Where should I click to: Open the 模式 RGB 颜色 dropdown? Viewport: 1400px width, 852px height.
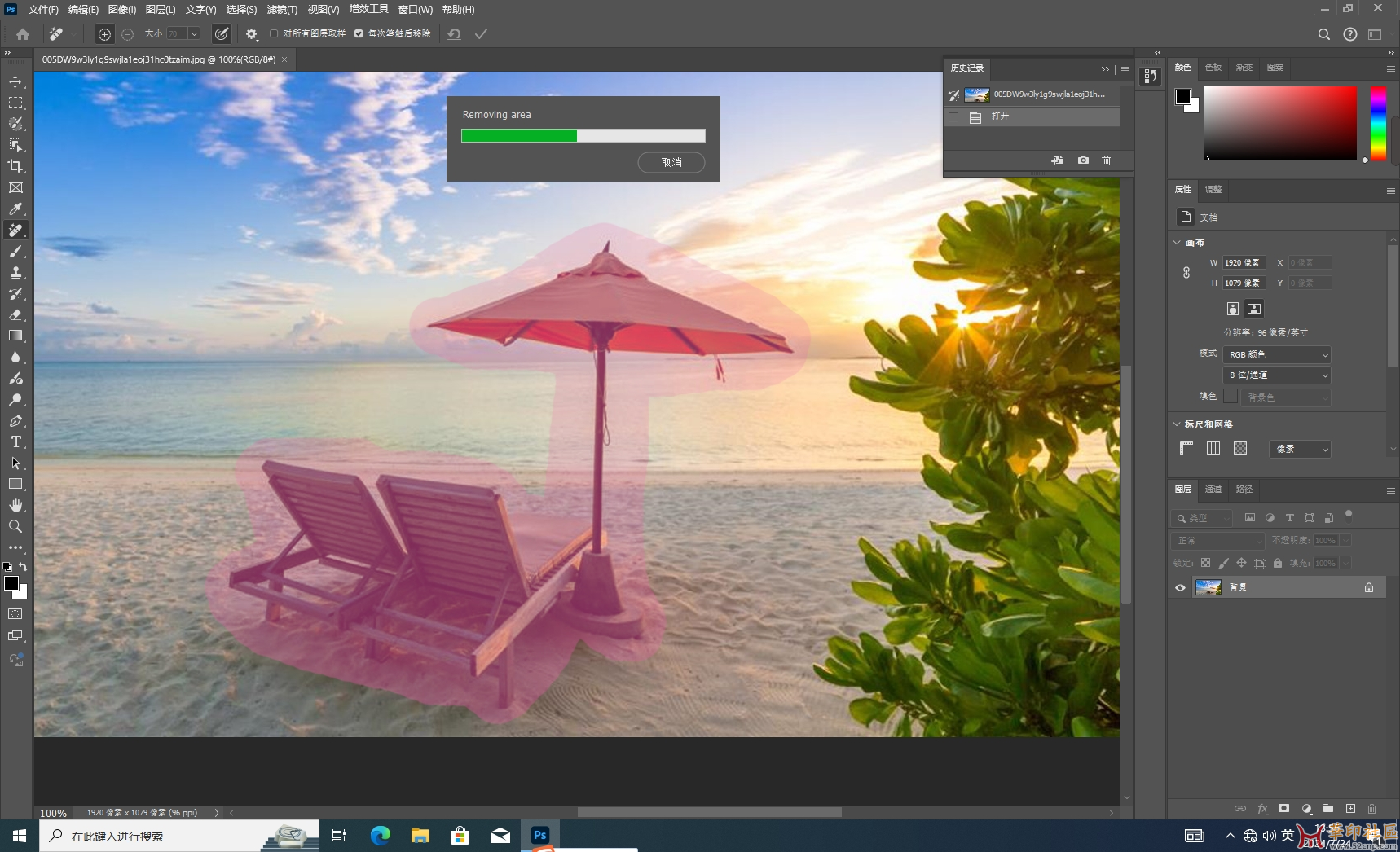pyautogui.click(x=1276, y=354)
